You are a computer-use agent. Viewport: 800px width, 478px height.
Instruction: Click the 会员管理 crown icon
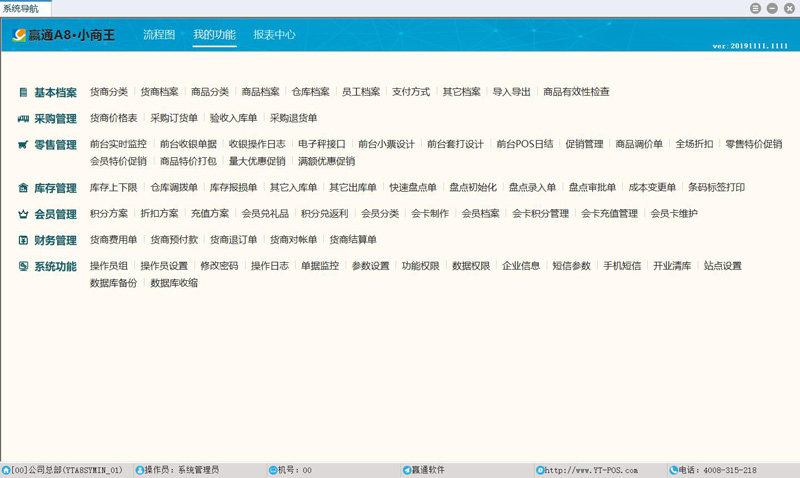[23, 214]
